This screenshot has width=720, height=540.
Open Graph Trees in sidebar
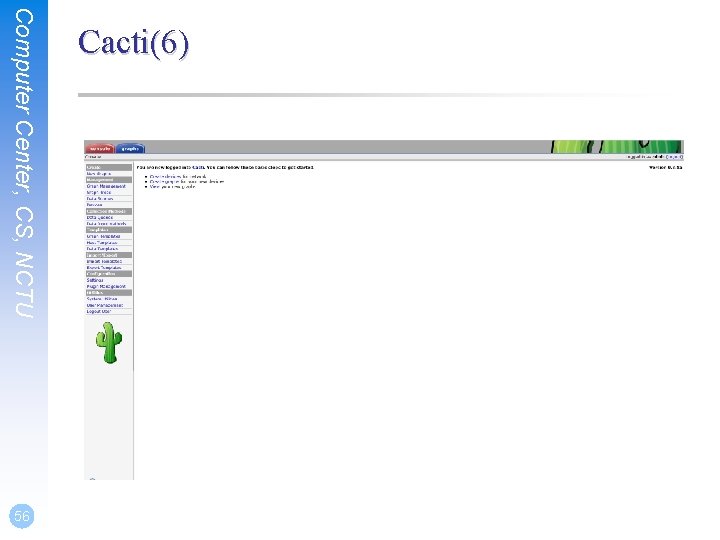(99, 193)
